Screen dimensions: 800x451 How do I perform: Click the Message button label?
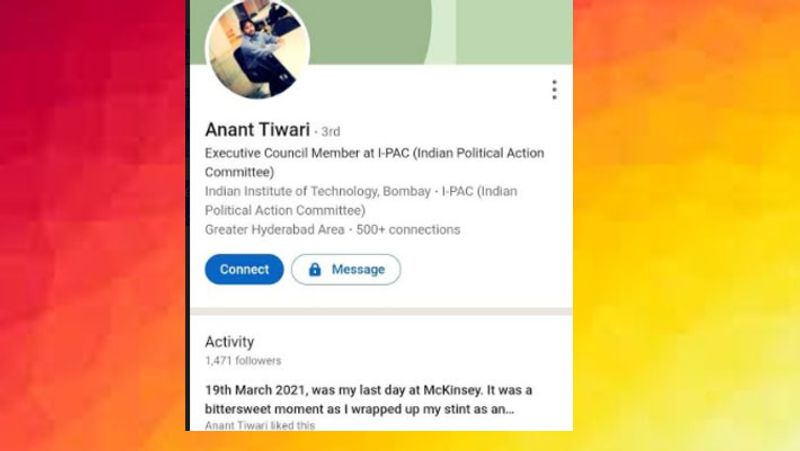[358, 270]
